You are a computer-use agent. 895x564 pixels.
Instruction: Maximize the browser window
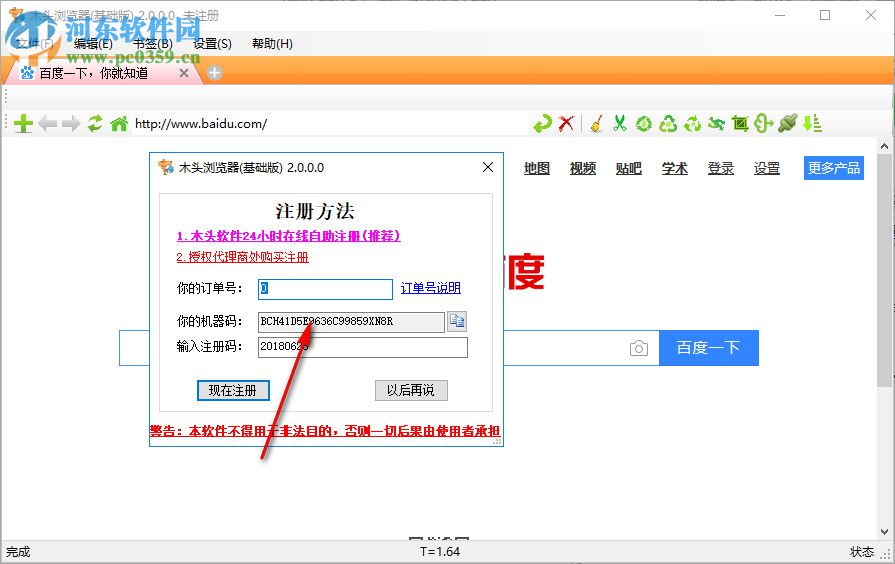click(x=825, y=15)
